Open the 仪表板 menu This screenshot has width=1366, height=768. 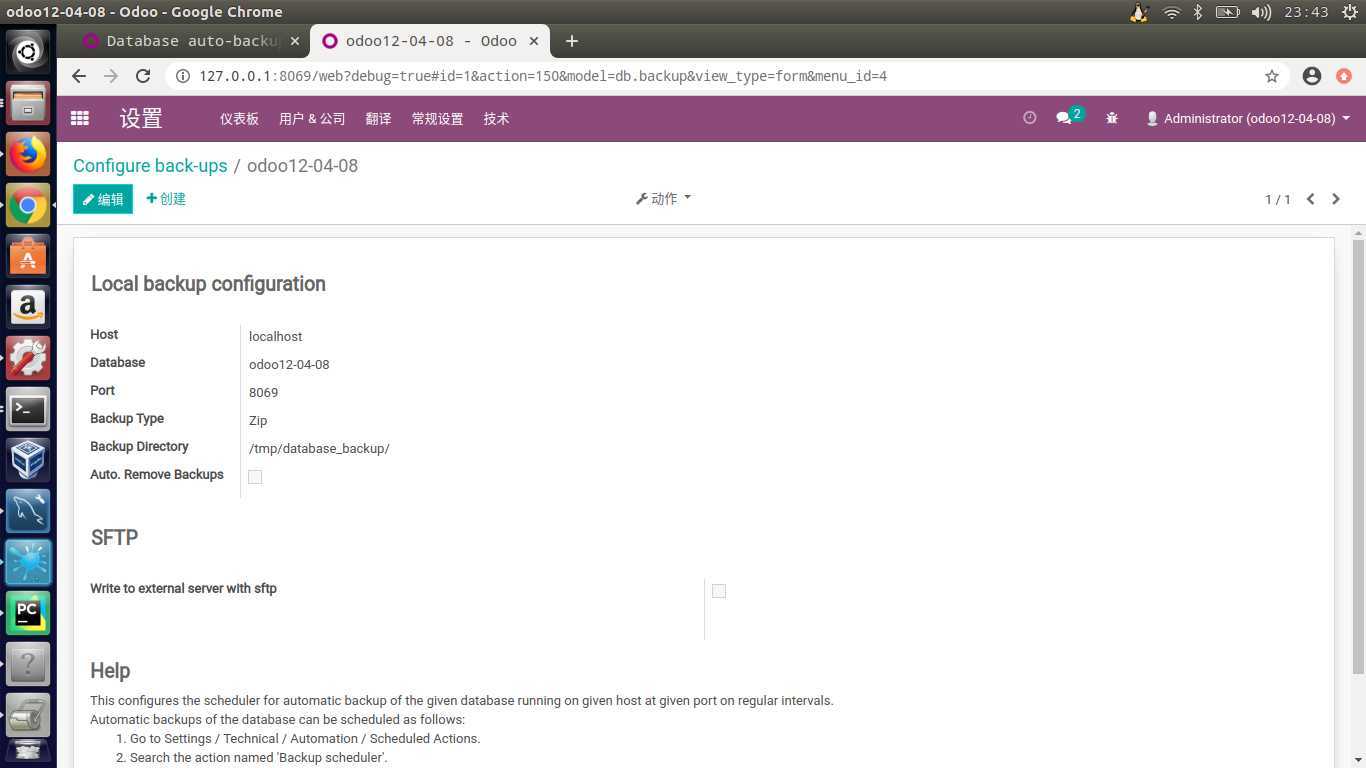click(239, 118)
